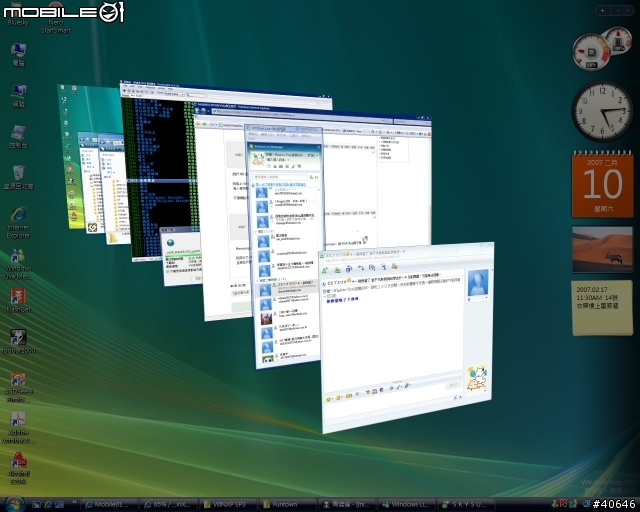Switch to the 65% download taskbar button
This screenshot has width=640, height=512.
pyautogui.click(x=169, y=505)
